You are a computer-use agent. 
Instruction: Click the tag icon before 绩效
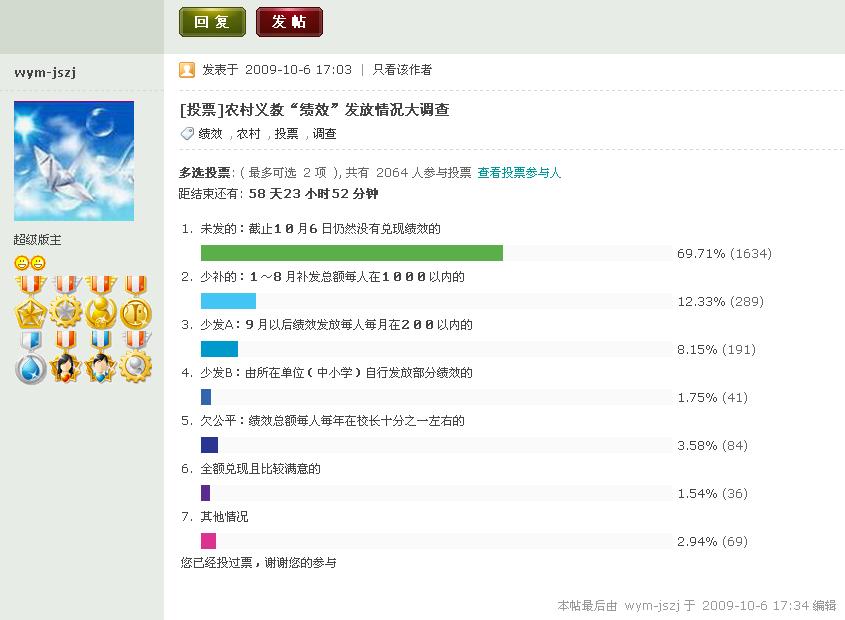coord(187,134)
